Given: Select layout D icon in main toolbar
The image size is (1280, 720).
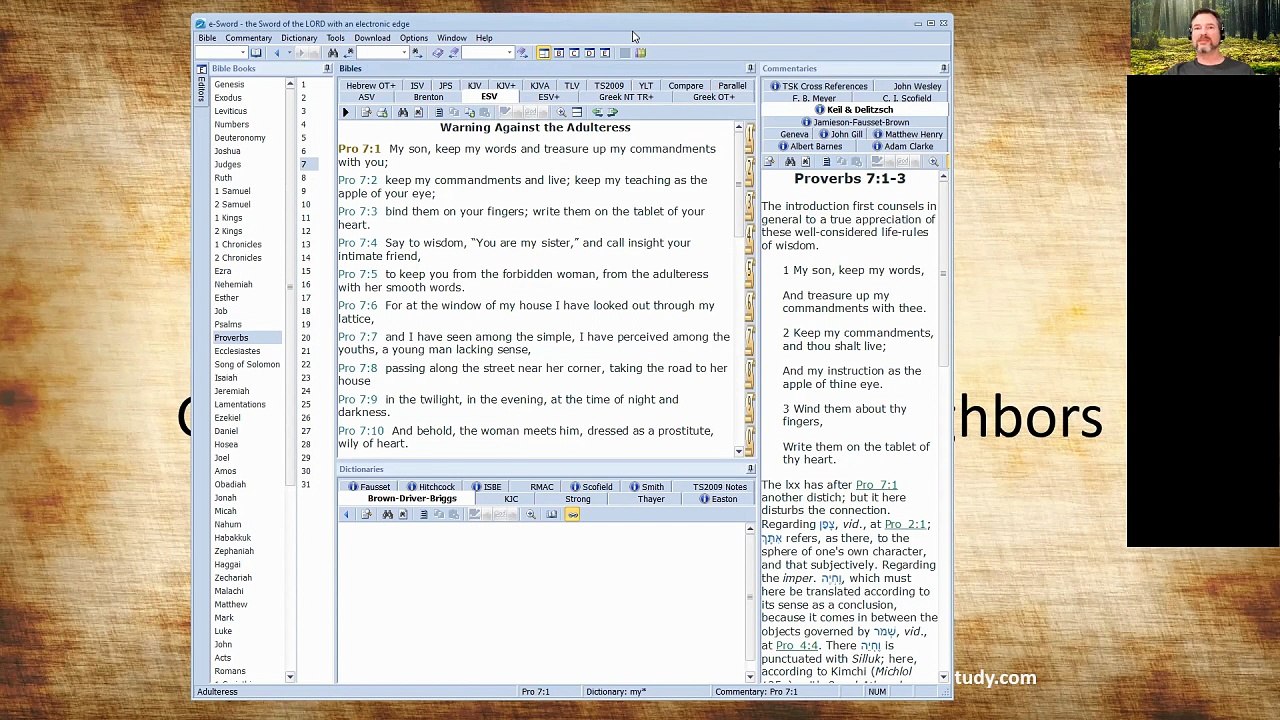Looking at the screenshot, I should pos(589,52).
